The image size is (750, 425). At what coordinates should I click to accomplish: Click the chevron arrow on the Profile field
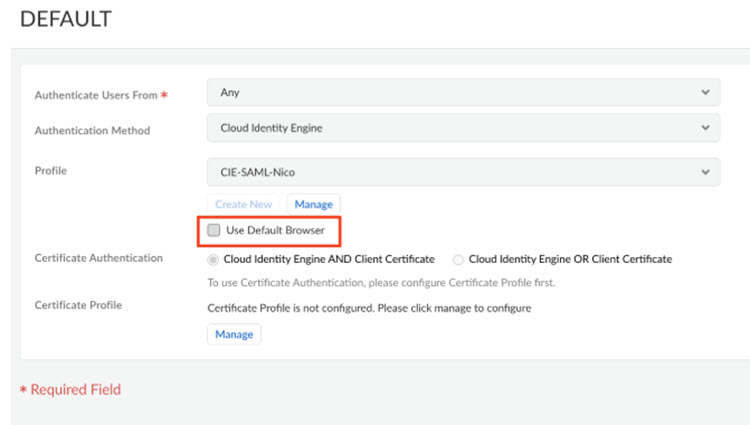(706, 171)
